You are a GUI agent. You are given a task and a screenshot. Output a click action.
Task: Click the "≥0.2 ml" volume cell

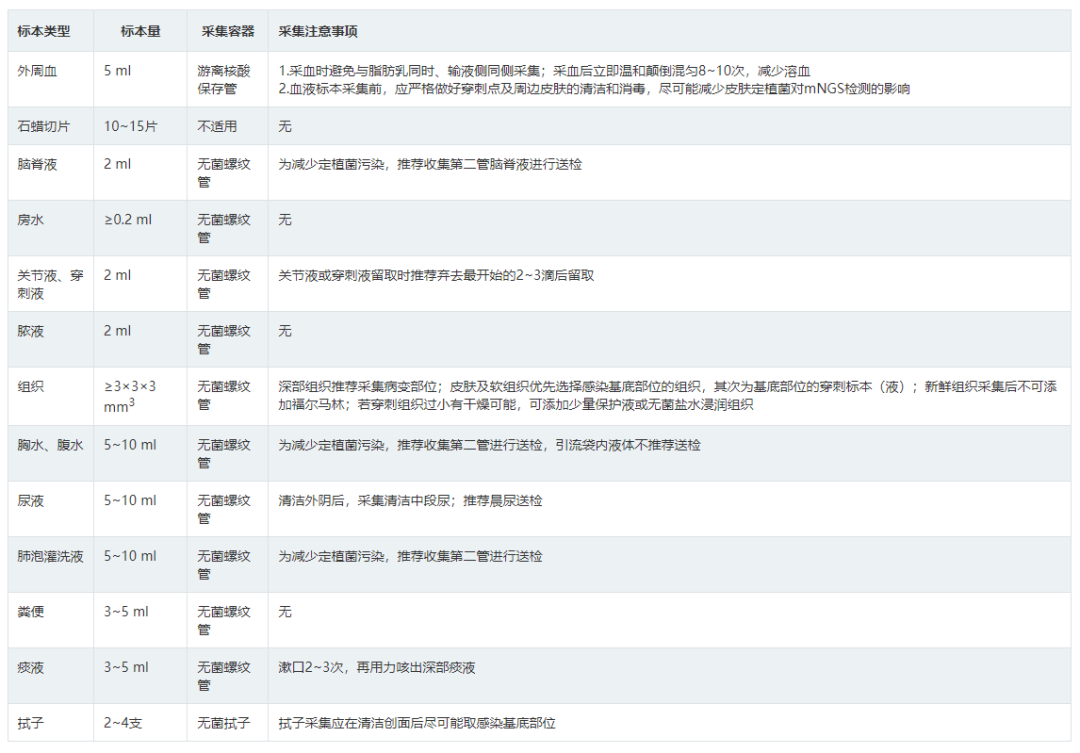(128, 219)
